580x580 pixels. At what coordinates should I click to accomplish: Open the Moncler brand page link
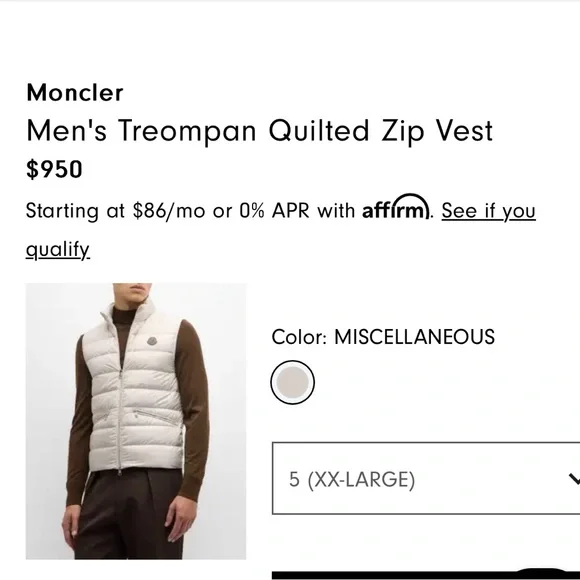click(75, 92)
